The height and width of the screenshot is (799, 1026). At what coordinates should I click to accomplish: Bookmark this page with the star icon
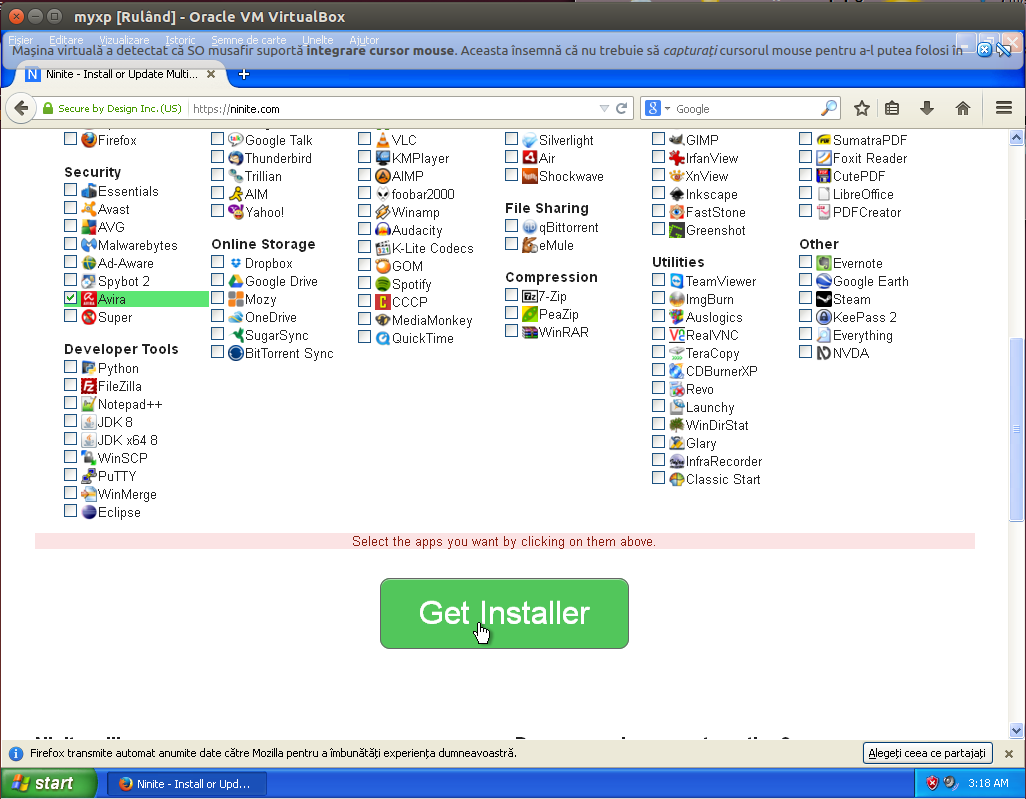[x=862, y=108]
